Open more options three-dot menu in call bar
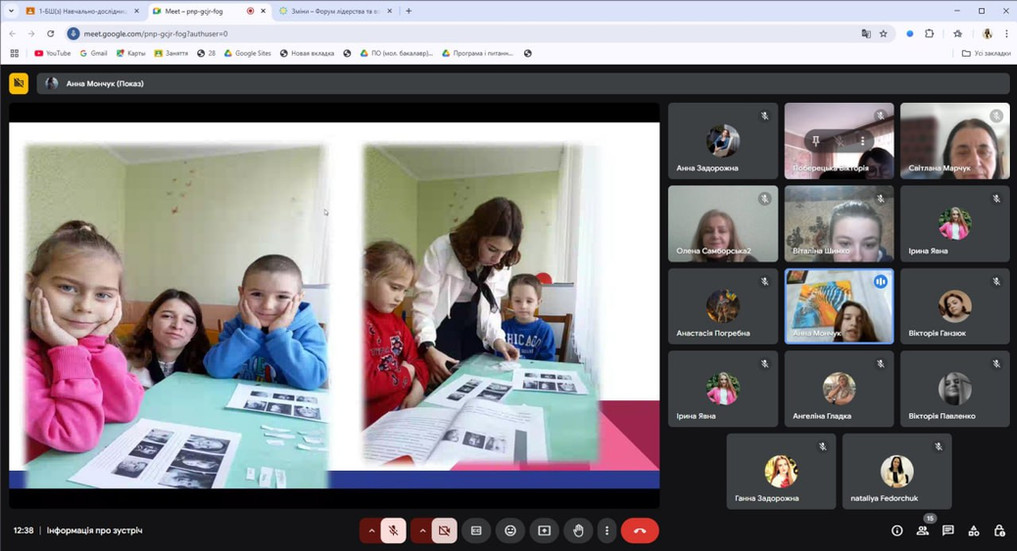1017x551 pixels. (x=607, y=531)
